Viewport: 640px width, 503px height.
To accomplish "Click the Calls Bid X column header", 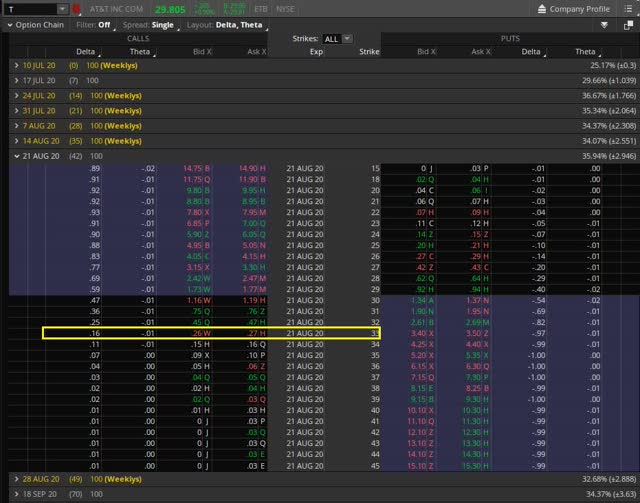I will click(x=202, y=51).
